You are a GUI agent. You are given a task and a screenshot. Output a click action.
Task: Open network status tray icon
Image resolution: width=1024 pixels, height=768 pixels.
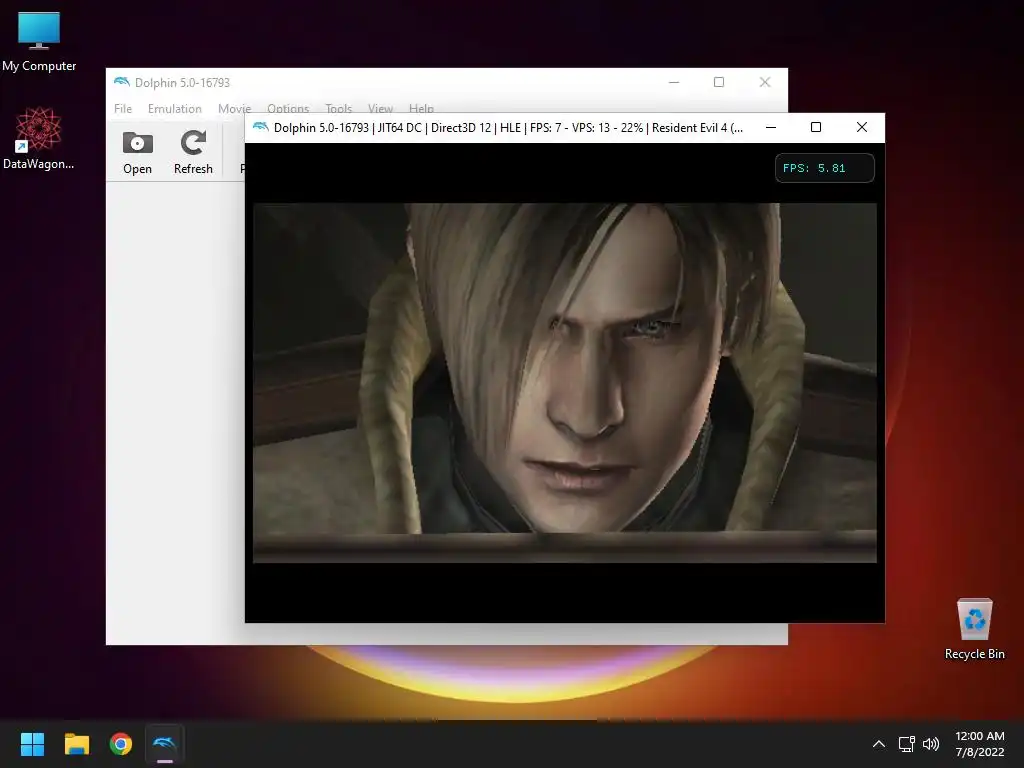tap(906, 744)
